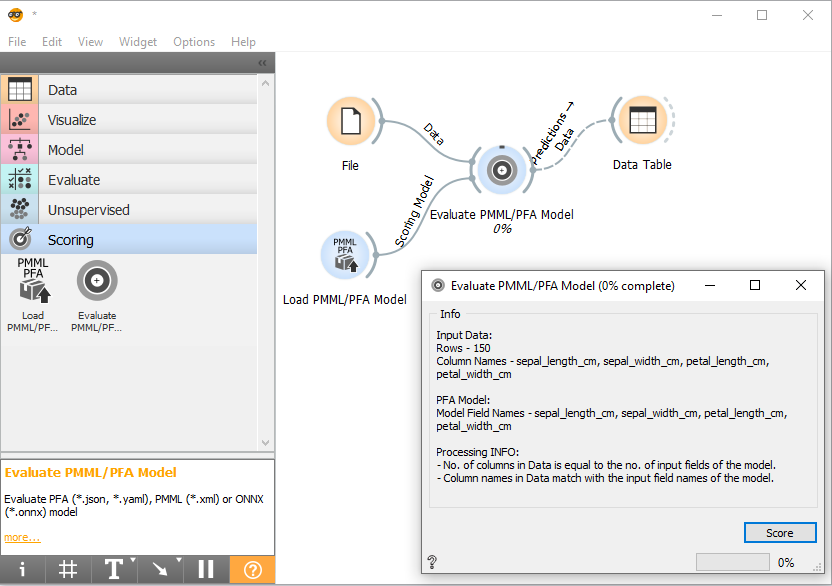Open the Data category in widget toolbox
Screen dimensions: 832x586
129,90
